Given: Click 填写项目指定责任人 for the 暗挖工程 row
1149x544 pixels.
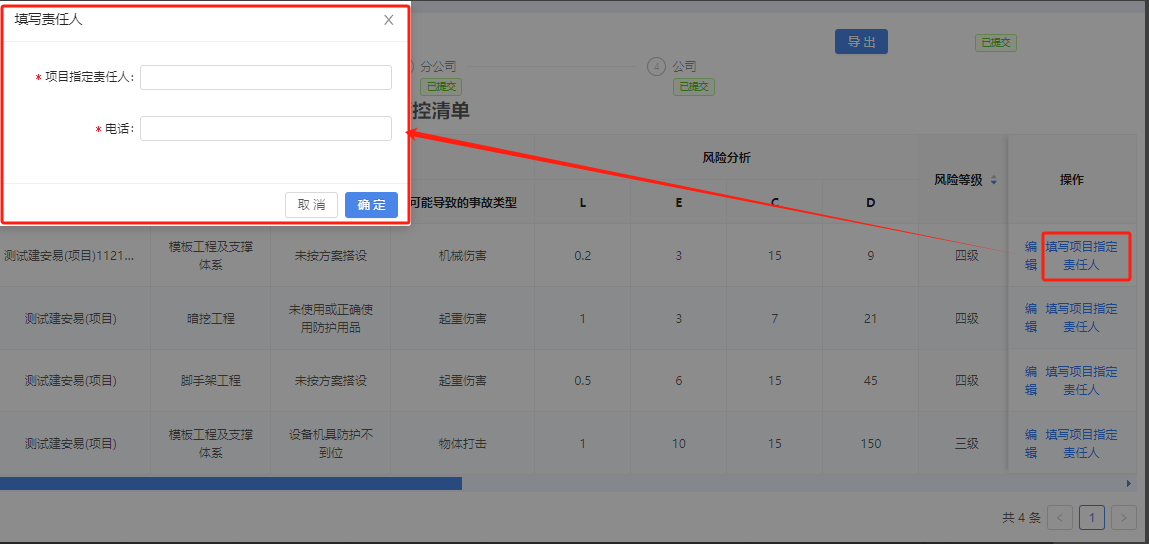Looking at the screenshot, I should tap(1081, 318).
